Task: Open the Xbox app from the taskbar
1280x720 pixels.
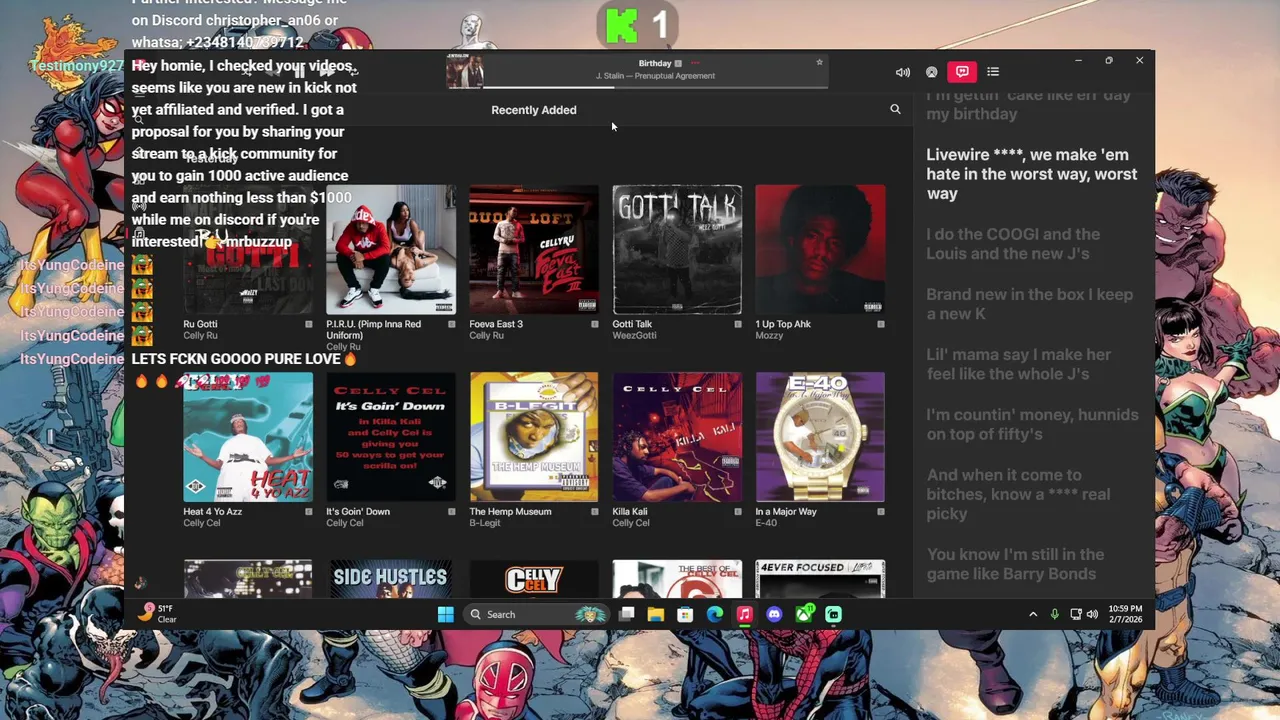Action: [804, 614]
